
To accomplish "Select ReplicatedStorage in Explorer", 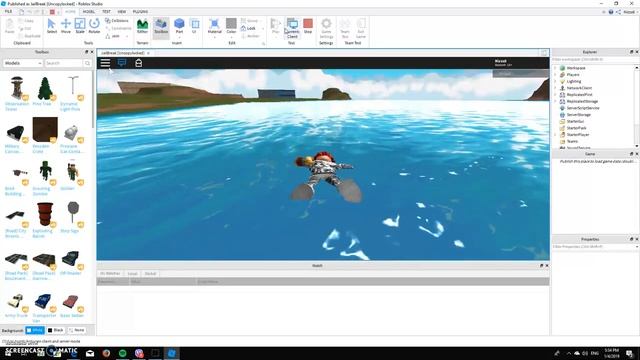I will coord(582,101).
